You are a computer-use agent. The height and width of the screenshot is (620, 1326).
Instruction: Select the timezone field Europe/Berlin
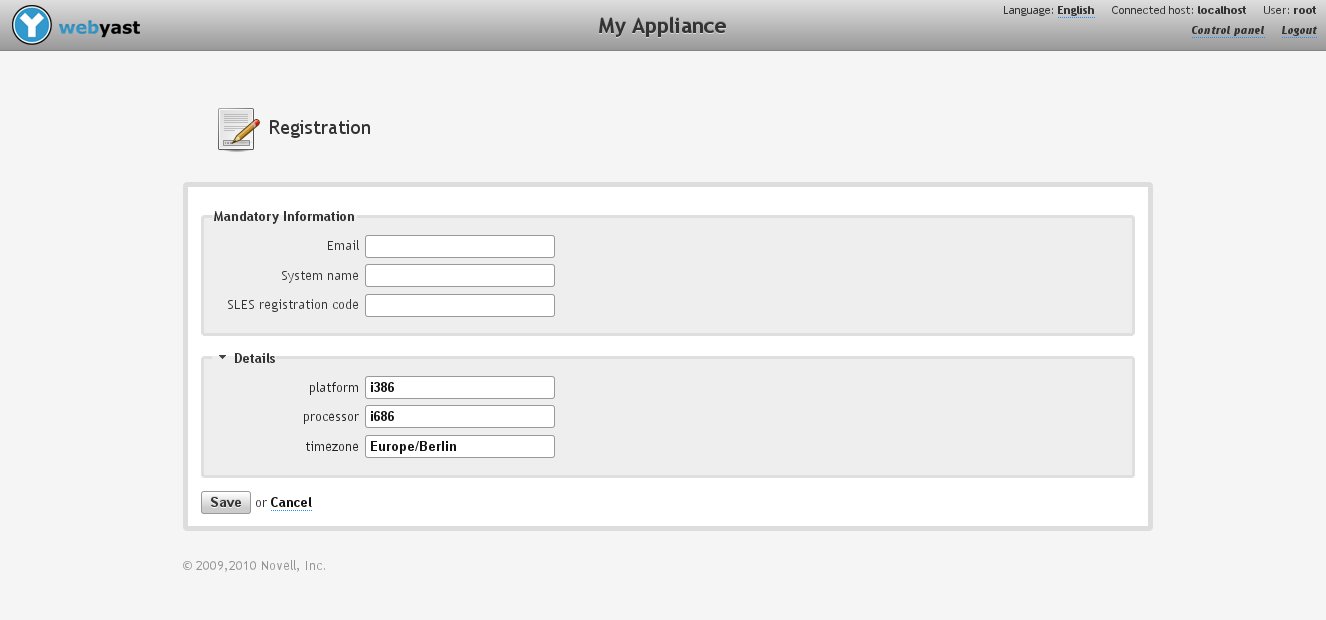pos(459,447)
